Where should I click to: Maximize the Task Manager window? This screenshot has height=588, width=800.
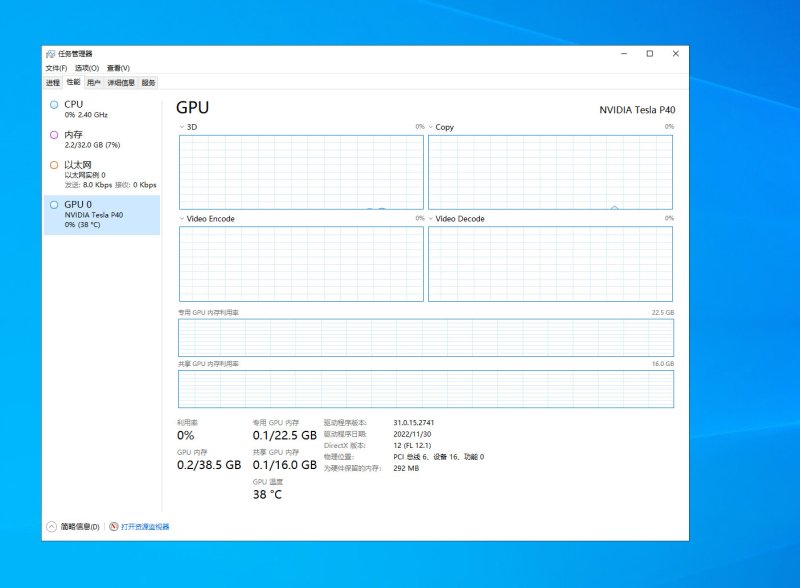[x=650, y=54]
